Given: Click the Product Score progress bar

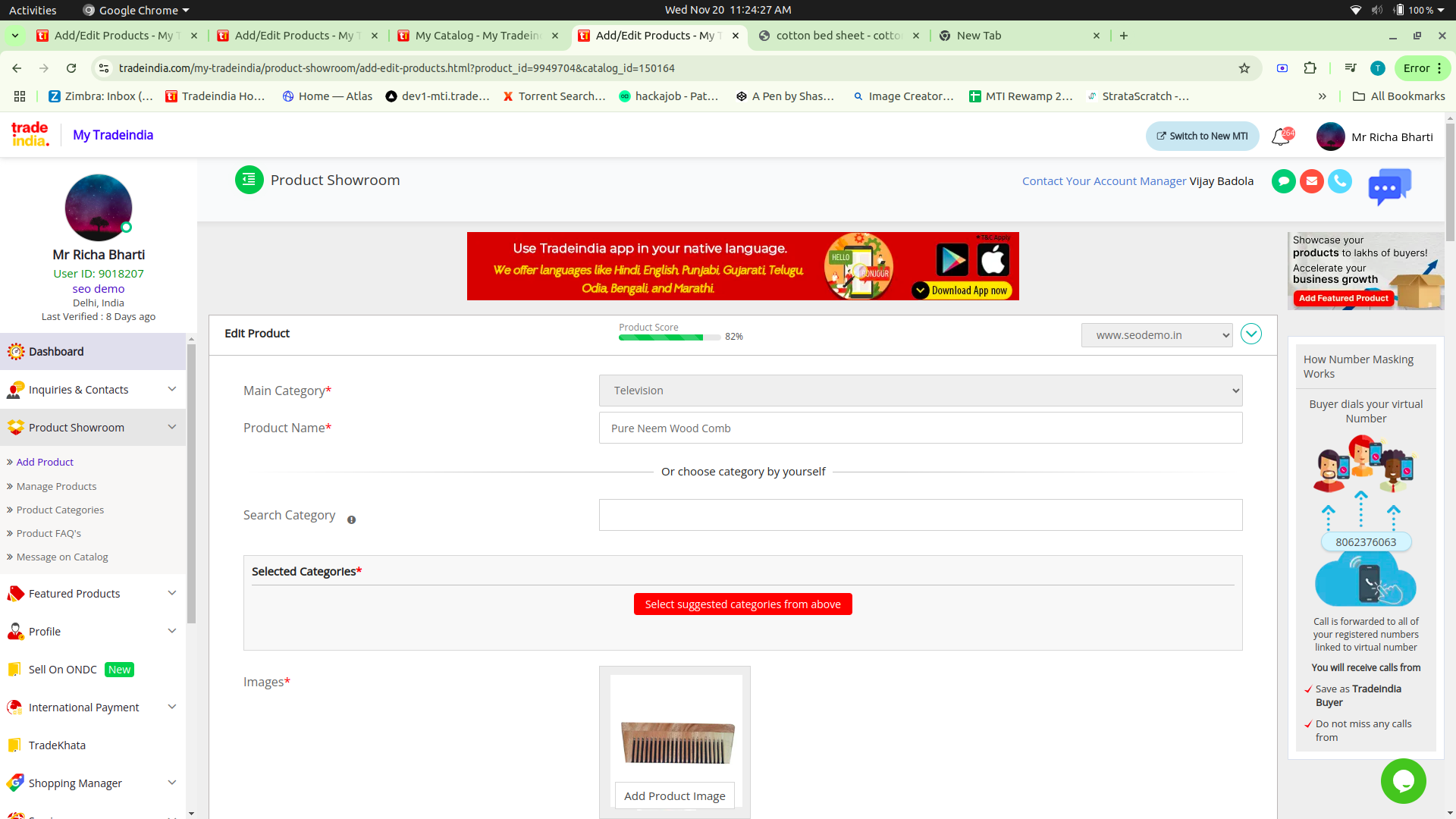Looking at the screenshot, I should pos(669,337).
